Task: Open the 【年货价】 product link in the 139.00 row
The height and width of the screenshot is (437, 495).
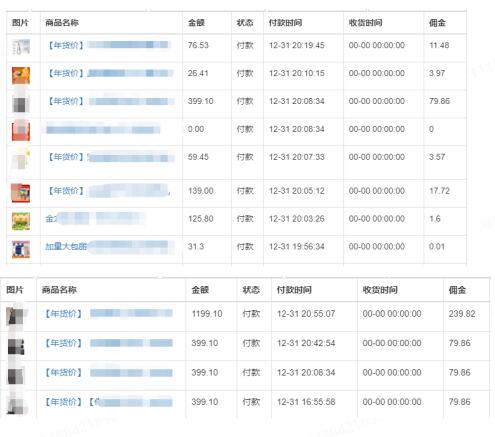Action: coord(108,190)
